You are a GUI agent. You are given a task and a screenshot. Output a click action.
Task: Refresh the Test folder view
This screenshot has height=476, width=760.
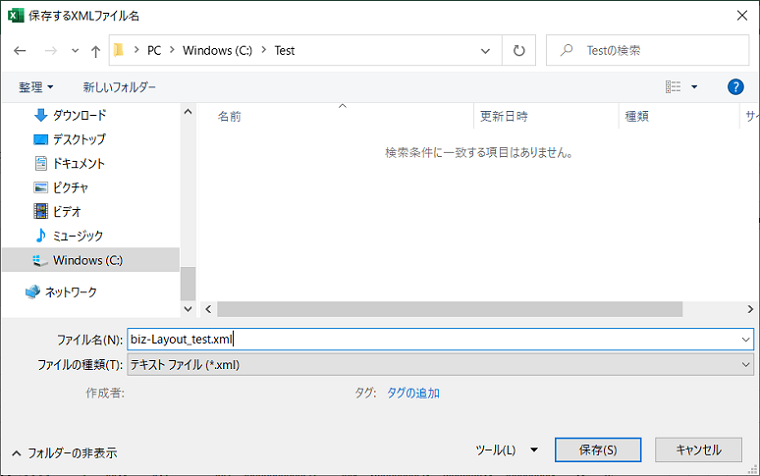(x=519, y=50)
